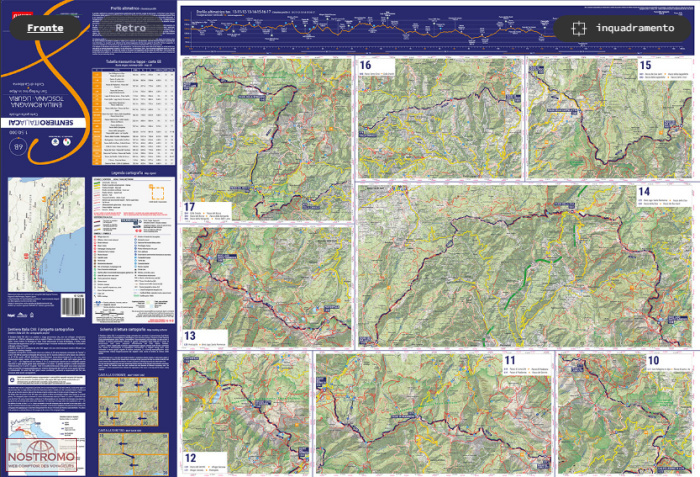The width and height of the screenshot is (700, 477).
Task: Click the 'EMILIA ROMAGNA TOSCANA LIGURIA' upside-down text
Action: click(x=38, y=101)
